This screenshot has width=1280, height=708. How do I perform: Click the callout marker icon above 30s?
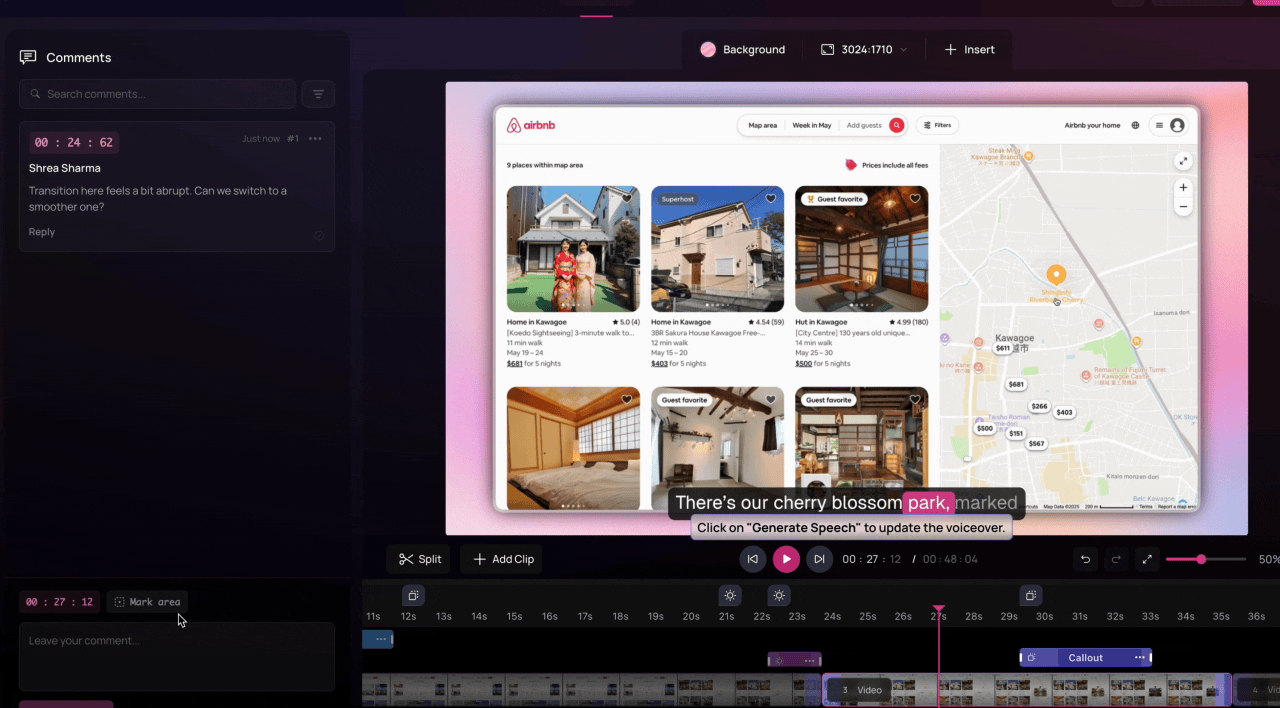click(x=1031, y=595)
